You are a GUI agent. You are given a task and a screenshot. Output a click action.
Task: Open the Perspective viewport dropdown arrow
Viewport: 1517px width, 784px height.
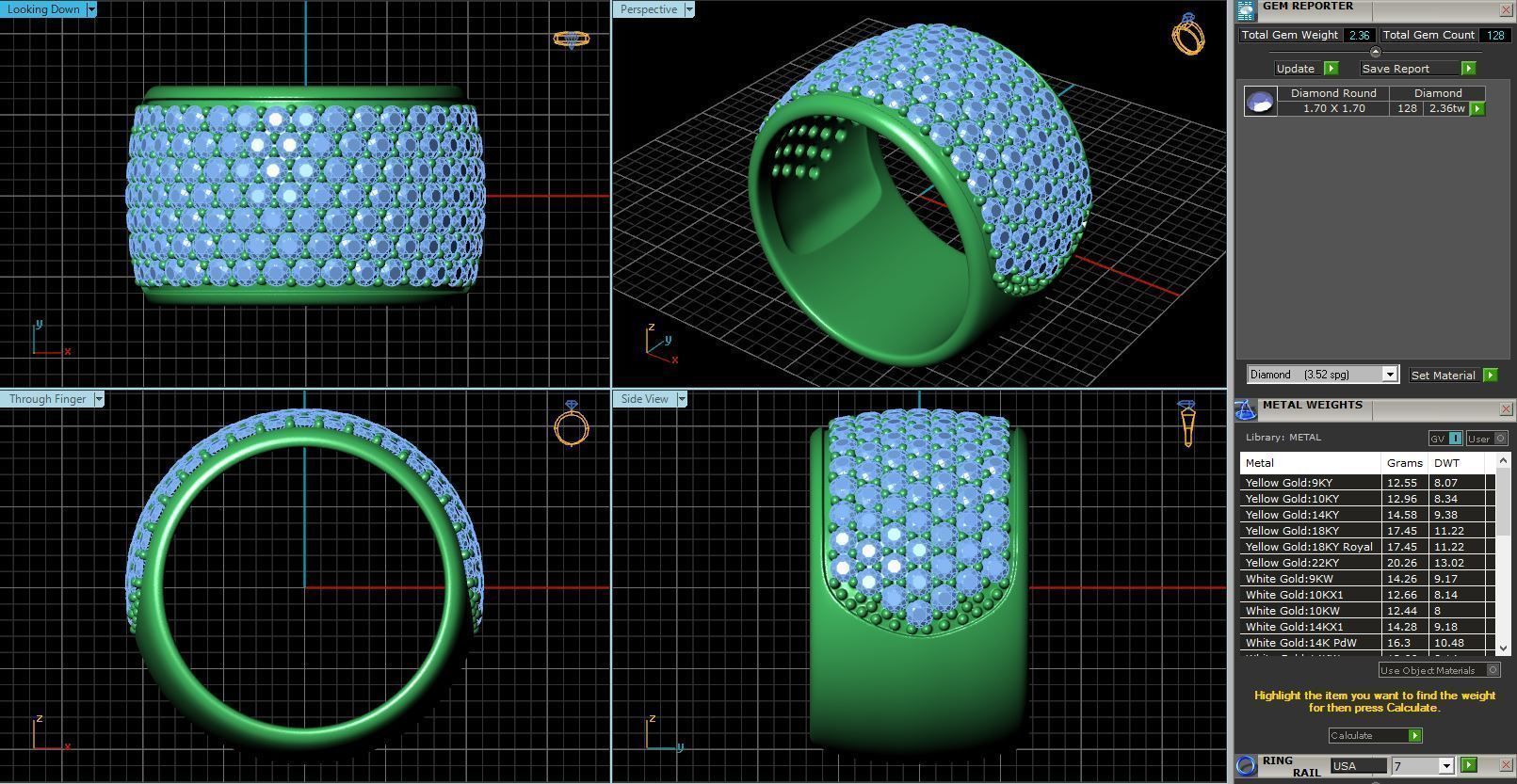689,9
